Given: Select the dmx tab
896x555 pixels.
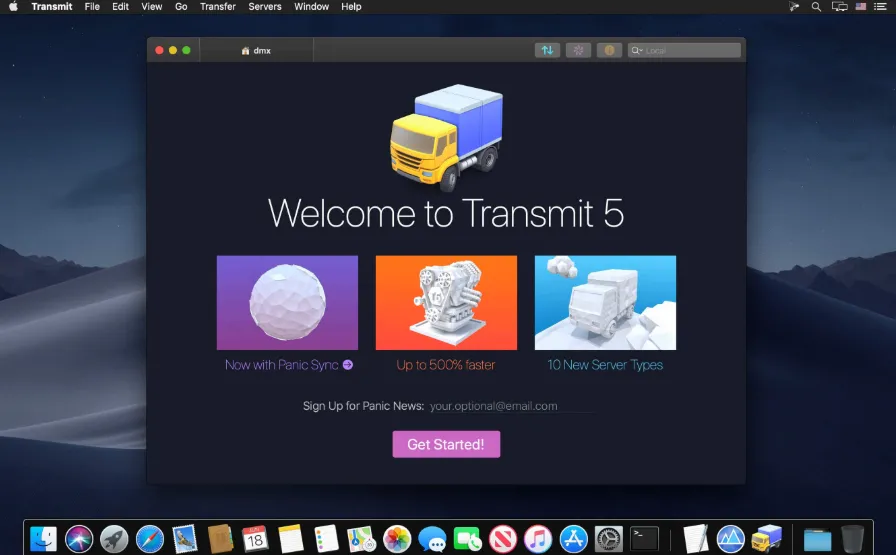Looking at the screenshot, I should point(256,50).
